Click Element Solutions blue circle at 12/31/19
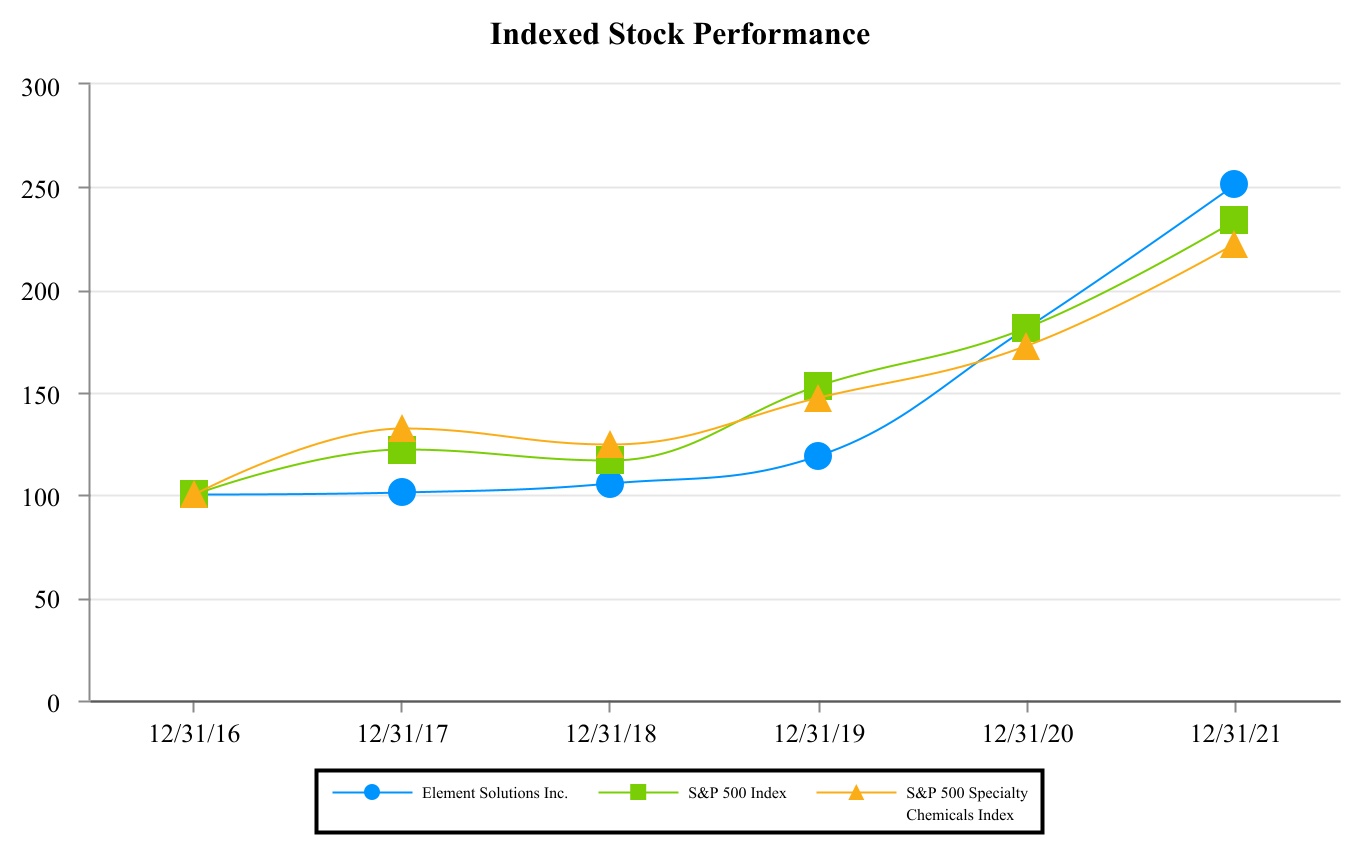Screen dimensions: 1360x852 point(817,456)
